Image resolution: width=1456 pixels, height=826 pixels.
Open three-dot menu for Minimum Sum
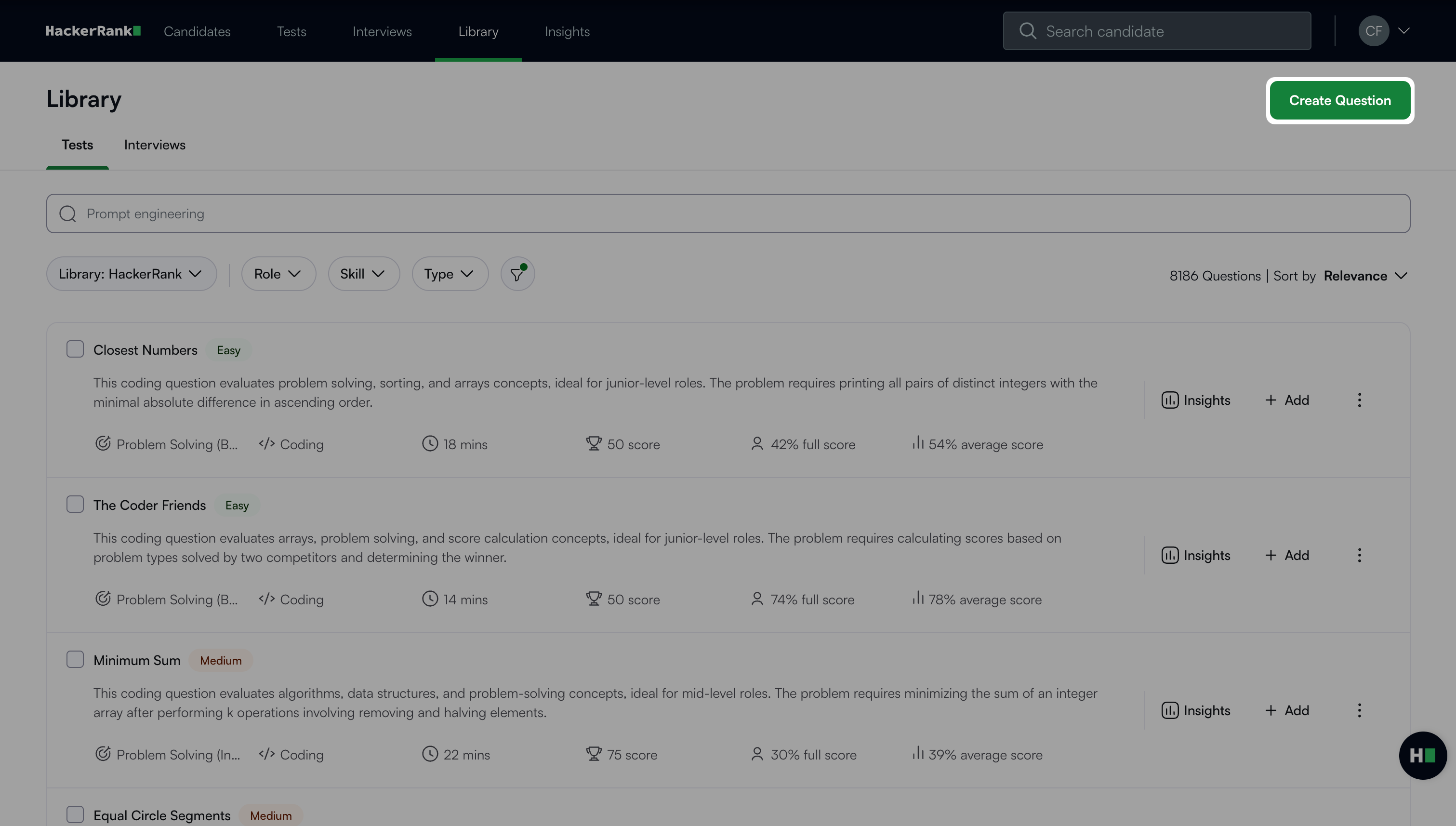click(x=1359, y=710)
